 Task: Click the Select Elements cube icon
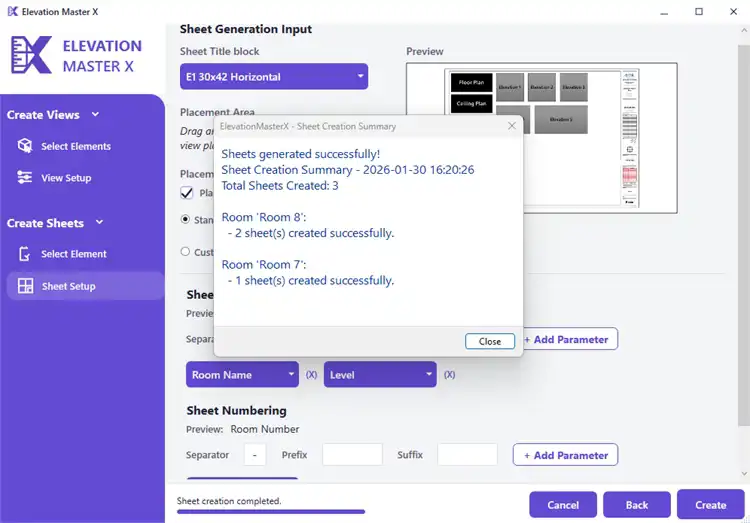point(25,146)
